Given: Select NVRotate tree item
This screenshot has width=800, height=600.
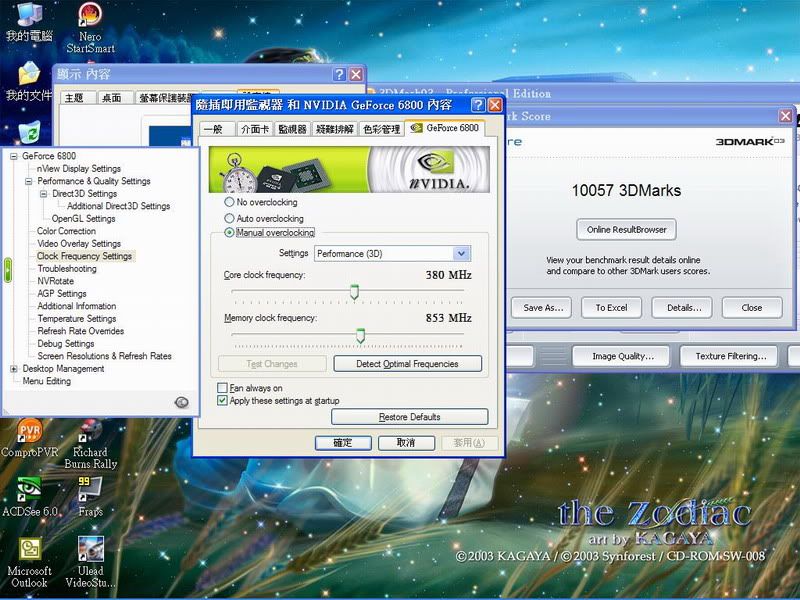Looking at the screenshot, I should pyautogui.click(x=56, y=281).
